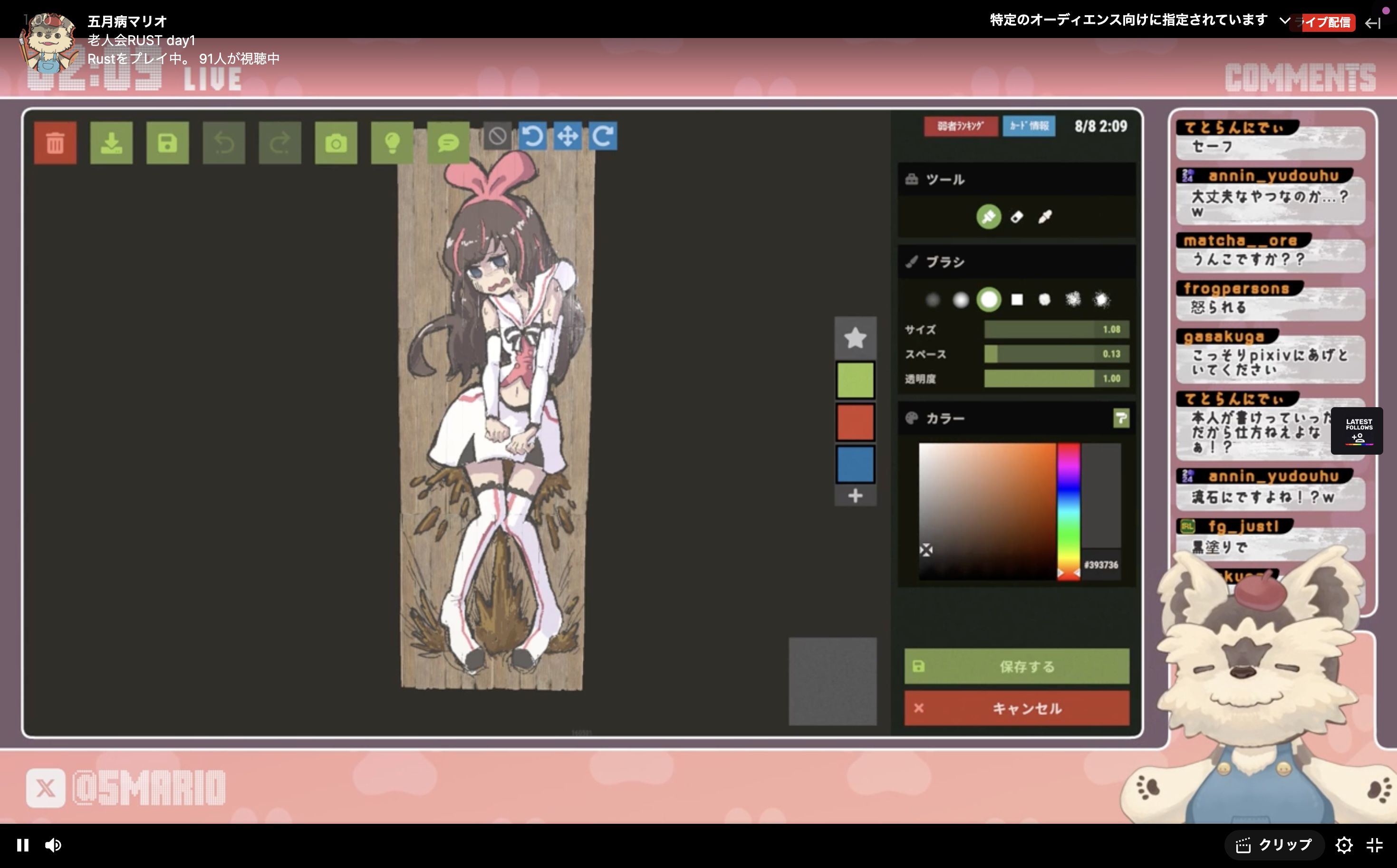Click the gray preview square thumbnail
Screen dimensions: 1397x868
(x=833, y=681)
